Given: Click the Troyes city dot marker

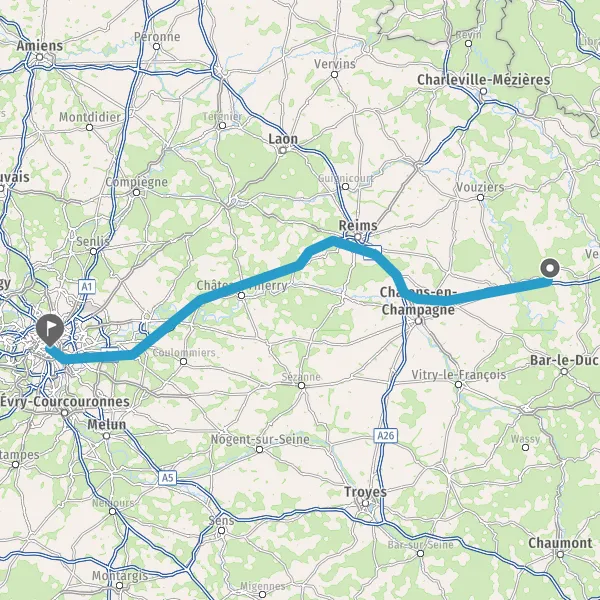Looking at the screenshot, I should coord(365,503).
